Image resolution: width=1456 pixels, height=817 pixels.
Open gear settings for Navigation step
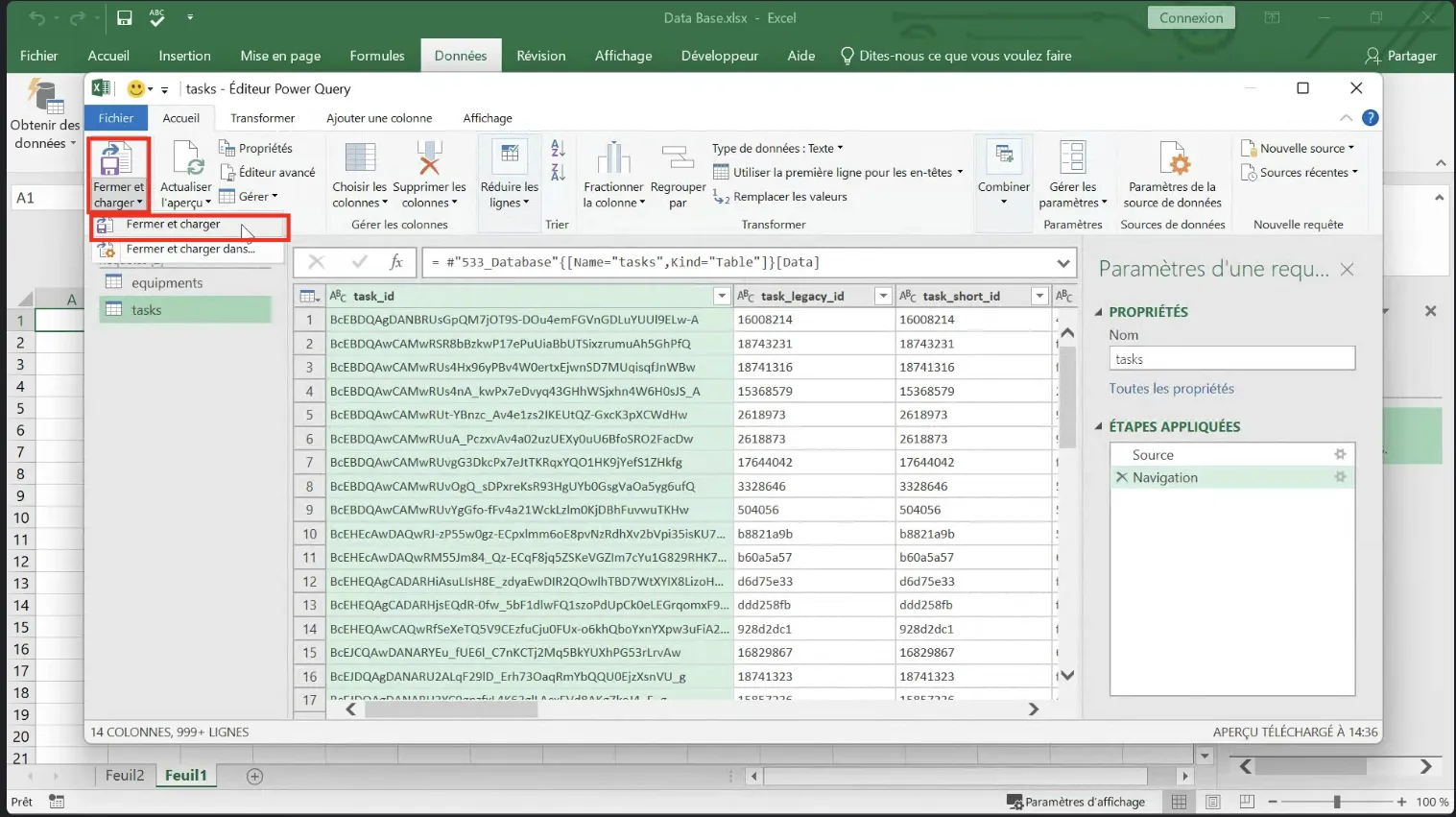click(x=1340, y=477)
